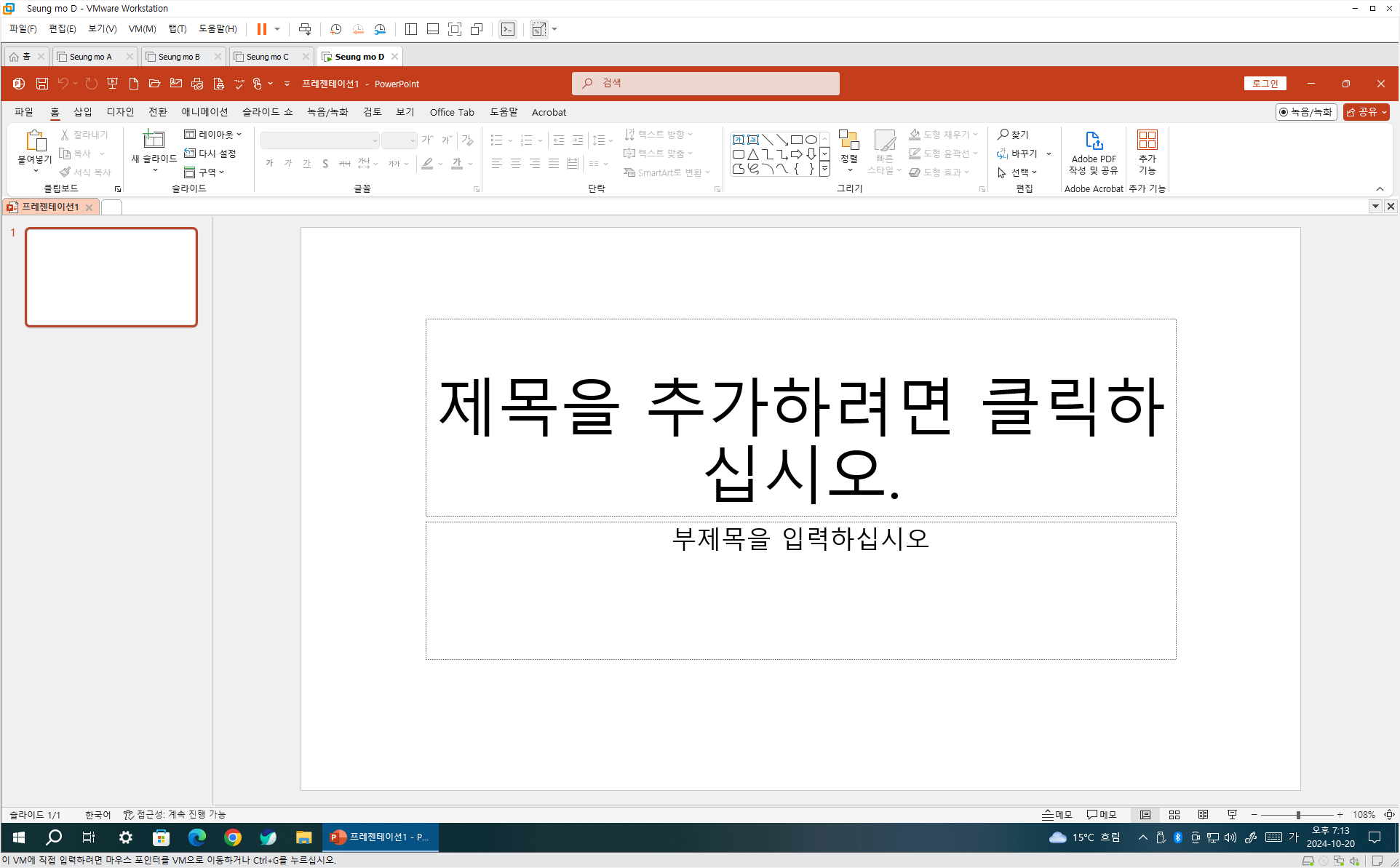1400x868 pixels.
Task: Switch to the Seung mo B VM tab
Action: 179,57
